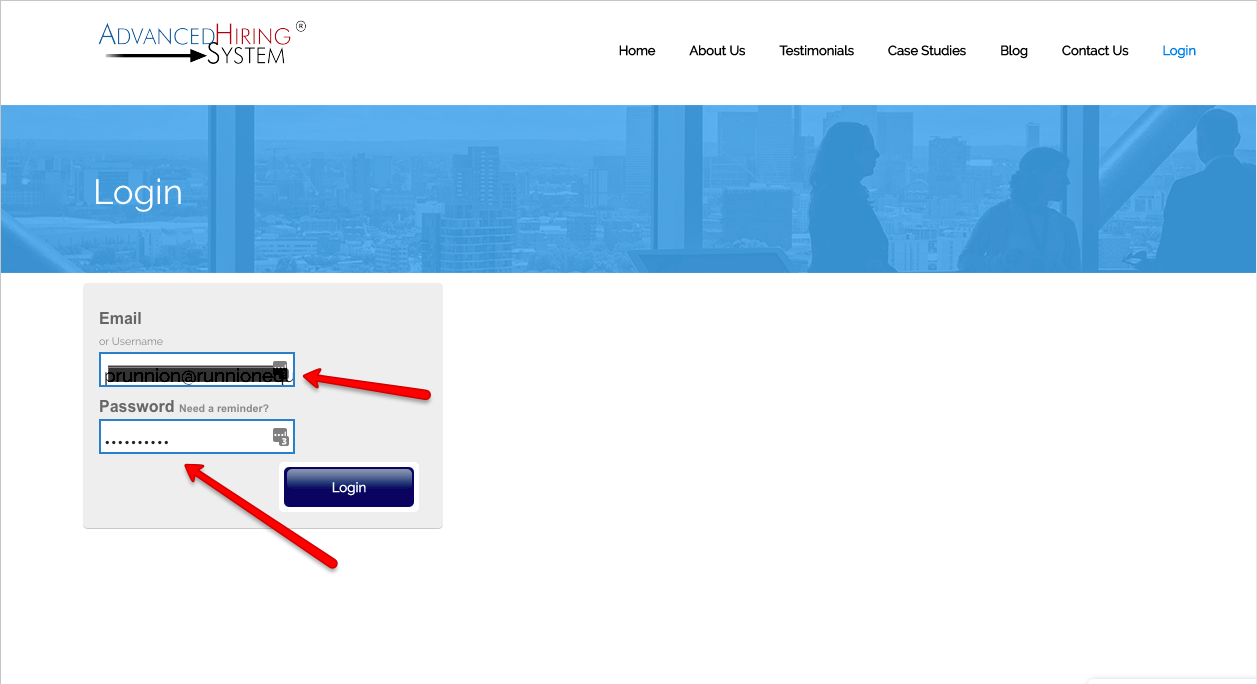Click the 'Email' field label

(120, 318)
